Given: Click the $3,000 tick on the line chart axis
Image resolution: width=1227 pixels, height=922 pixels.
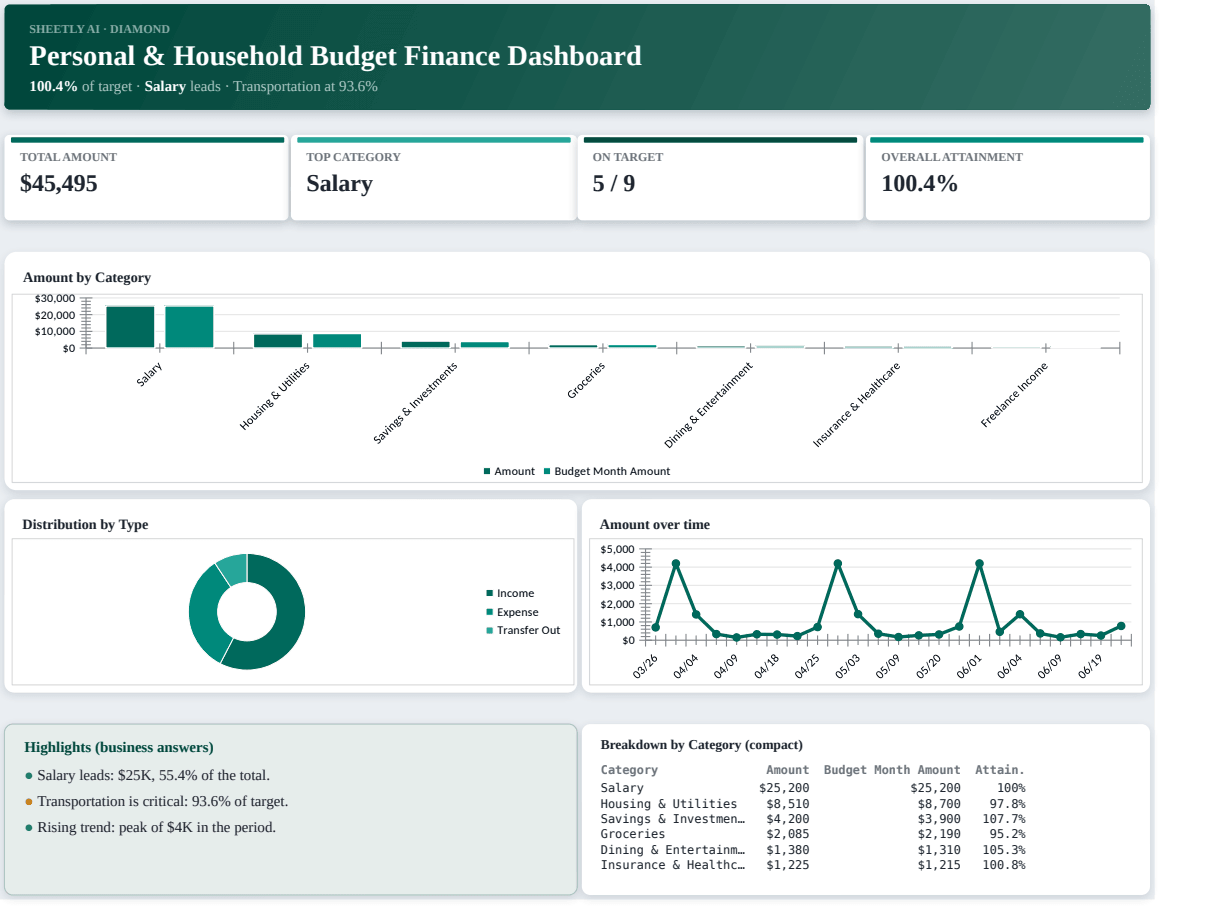Looking at the screenshot, I should (x=617, y=586).
